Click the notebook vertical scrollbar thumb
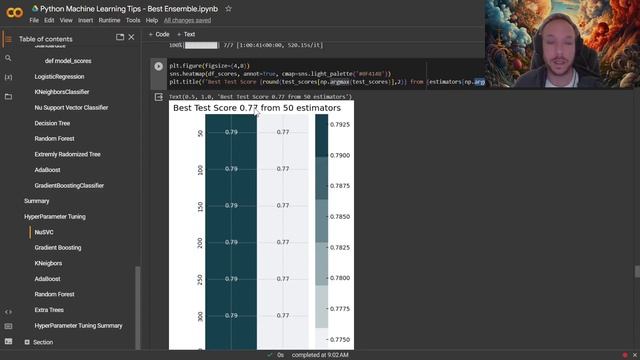This screenshot has width=640, height=360. click(637, 271)
